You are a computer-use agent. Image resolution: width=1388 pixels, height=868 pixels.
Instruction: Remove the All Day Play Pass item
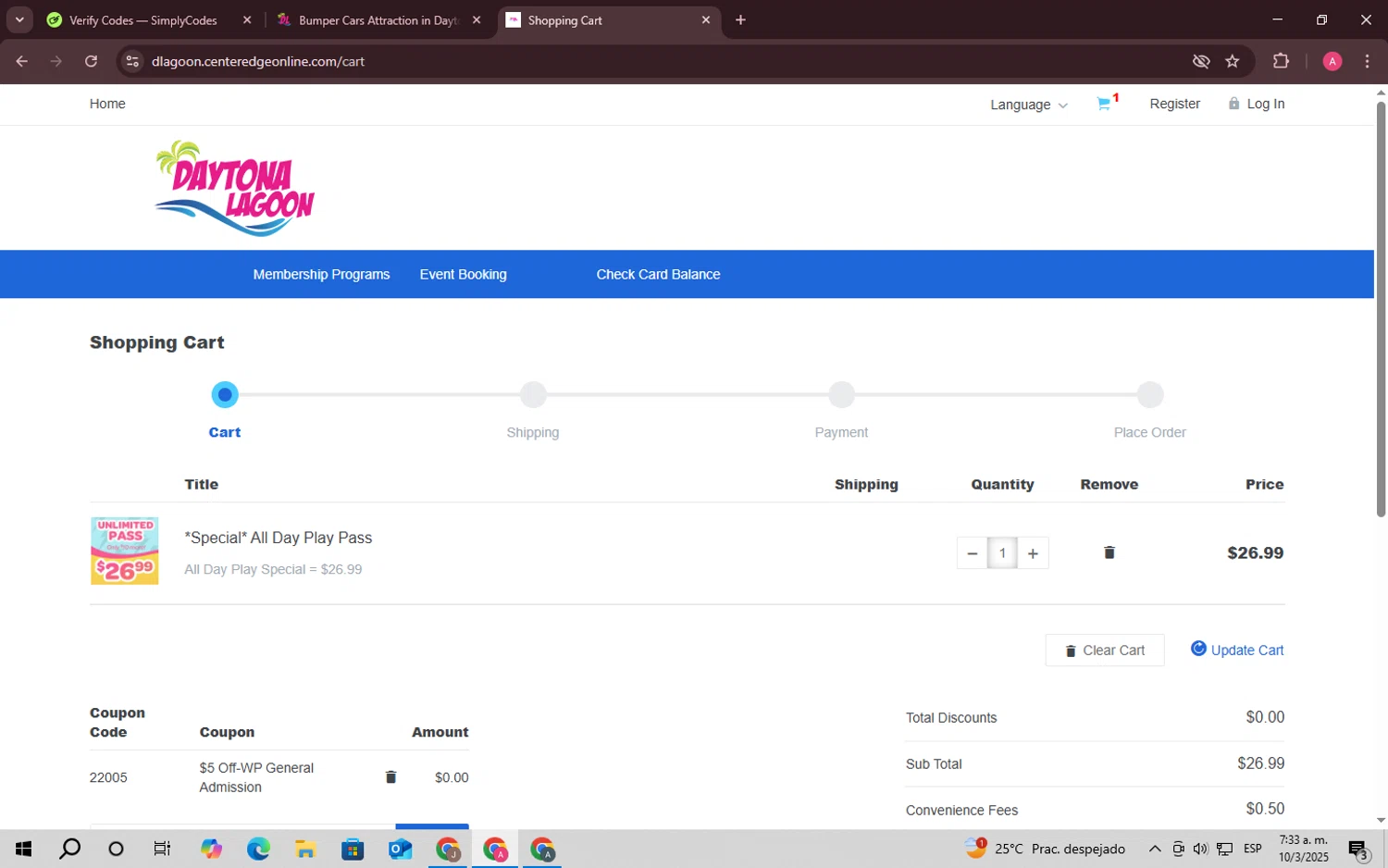pyautogui.click(x=1109, y=552)
